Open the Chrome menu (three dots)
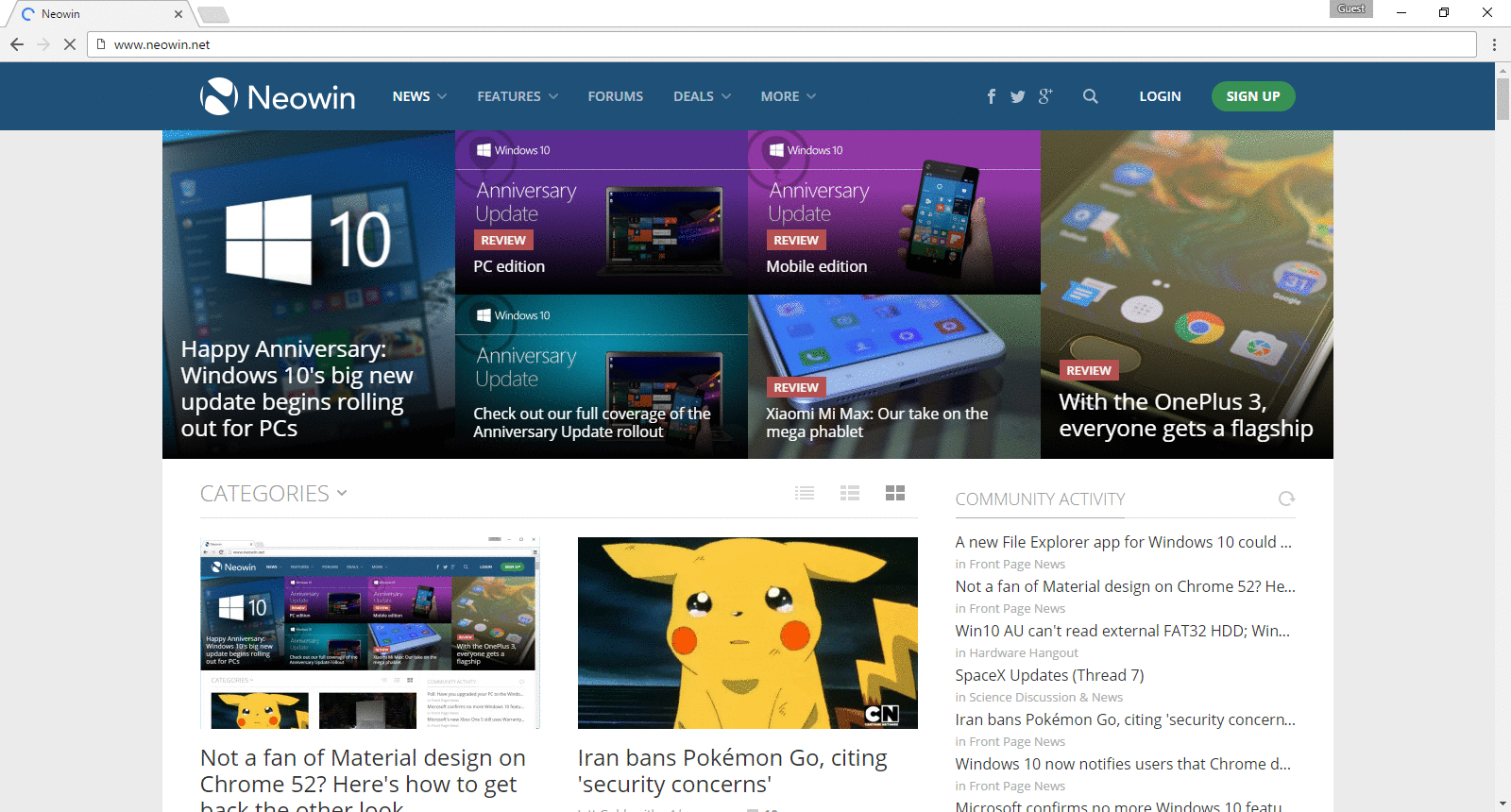 tap(1494, 44)
